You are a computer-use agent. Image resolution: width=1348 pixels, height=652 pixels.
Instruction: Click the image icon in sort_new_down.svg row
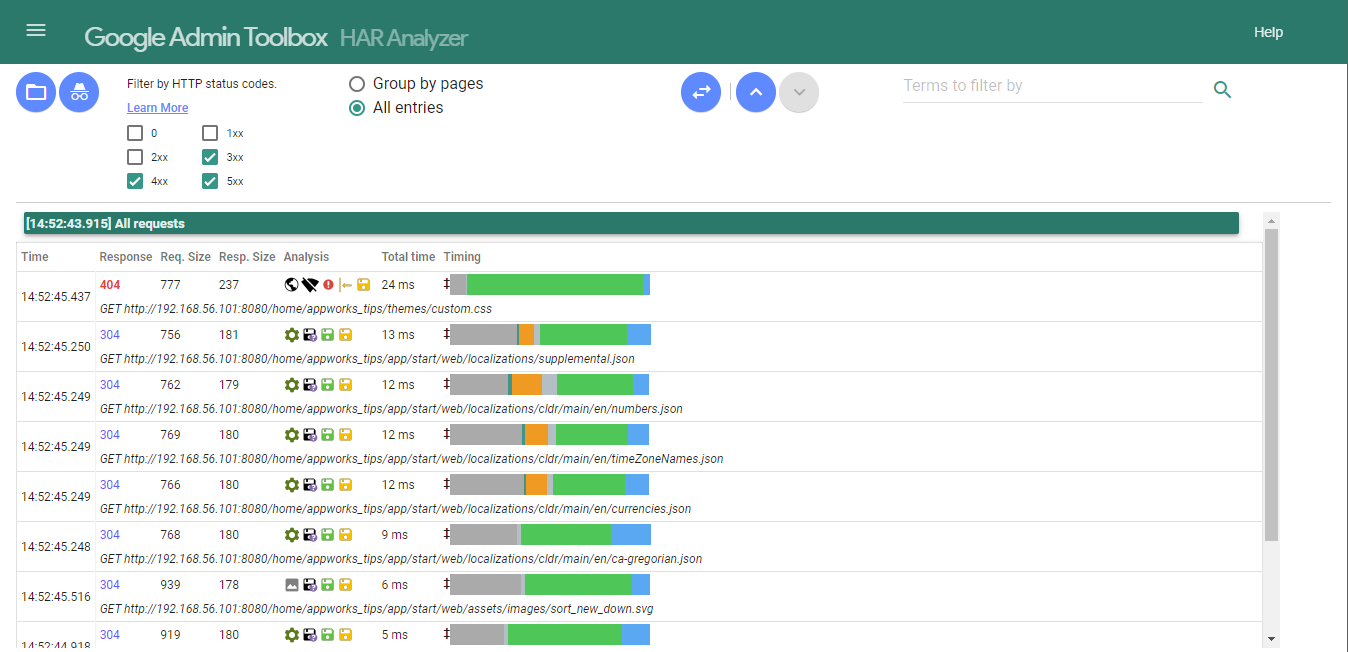coord(291,585)
